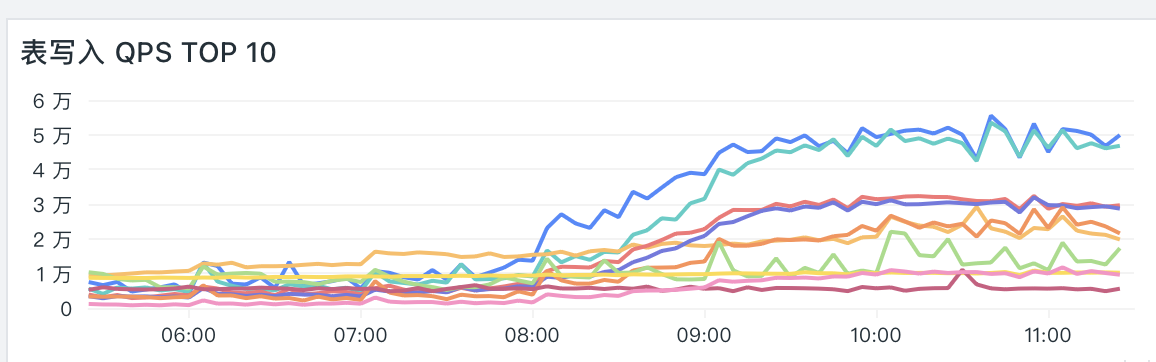Click the blue line's rightmost end point
The height and width of the screenshot is (362, 1156).
1119,136
